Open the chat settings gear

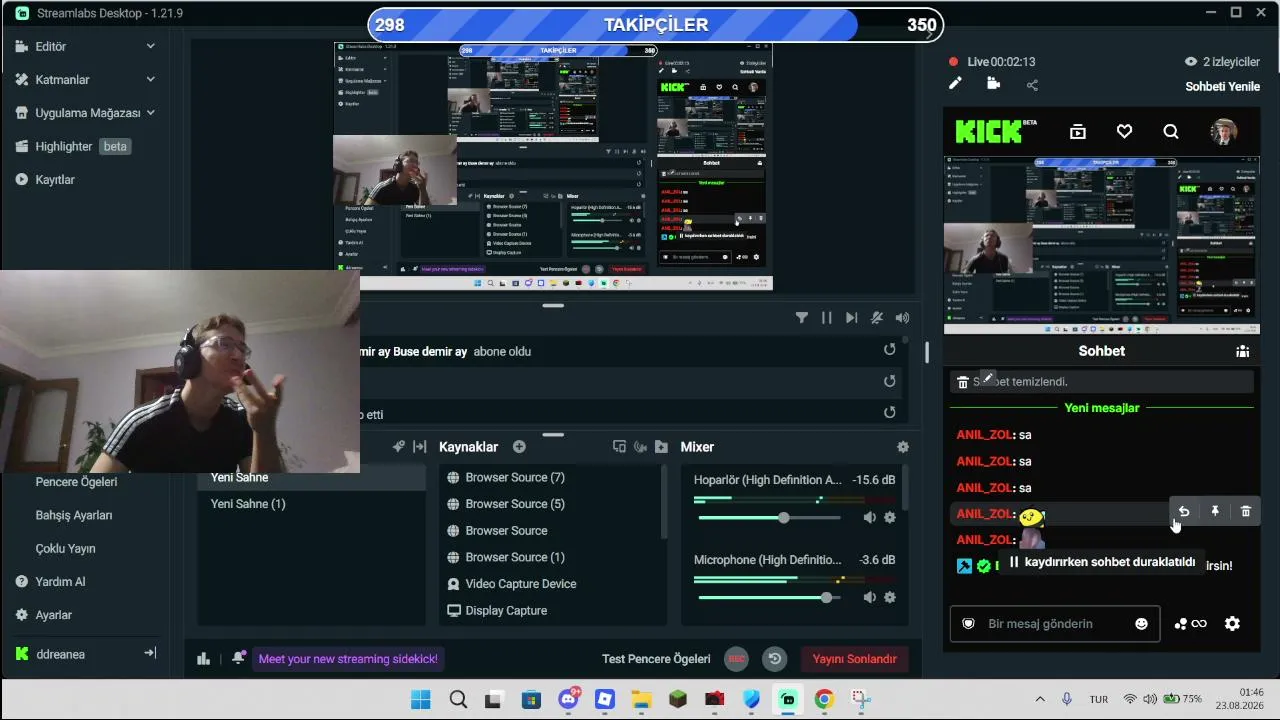1232,623
